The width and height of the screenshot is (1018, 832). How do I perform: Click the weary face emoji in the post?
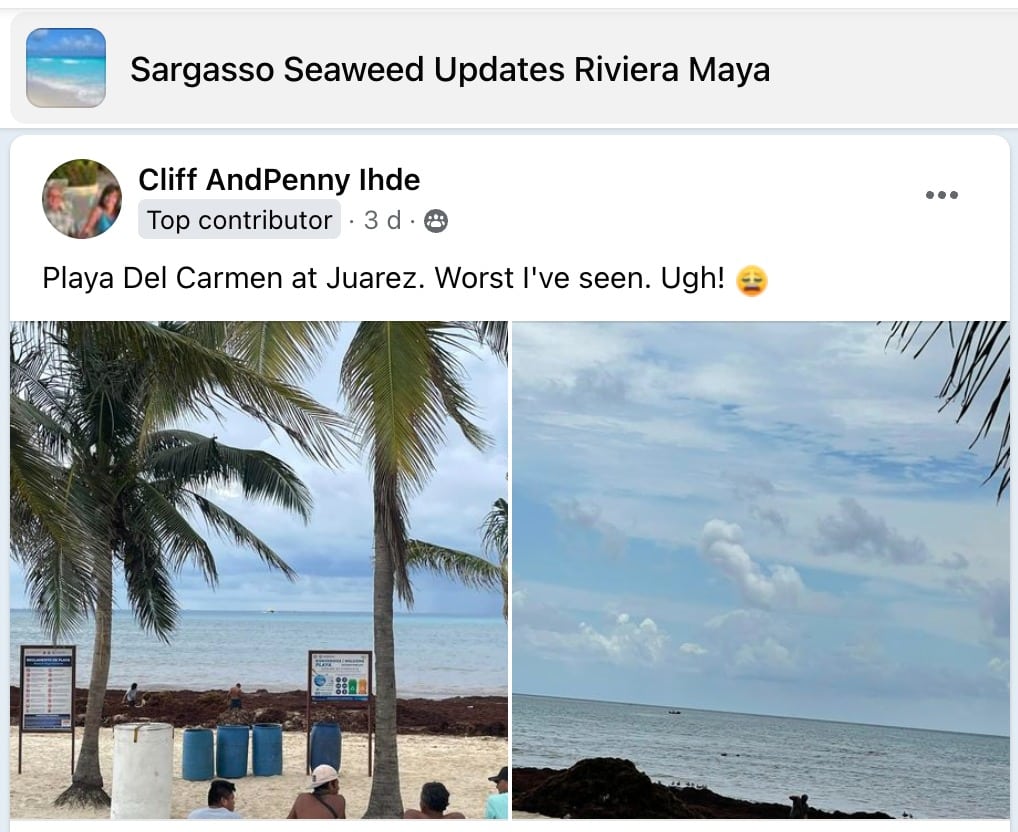pyautogui.click(x=752, y=281)
